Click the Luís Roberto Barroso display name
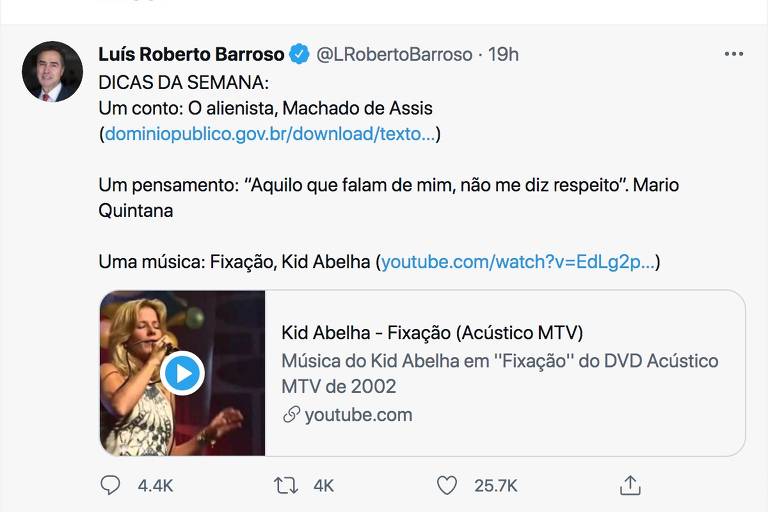Viewport: 768px width, 512px height. point(191,54)
